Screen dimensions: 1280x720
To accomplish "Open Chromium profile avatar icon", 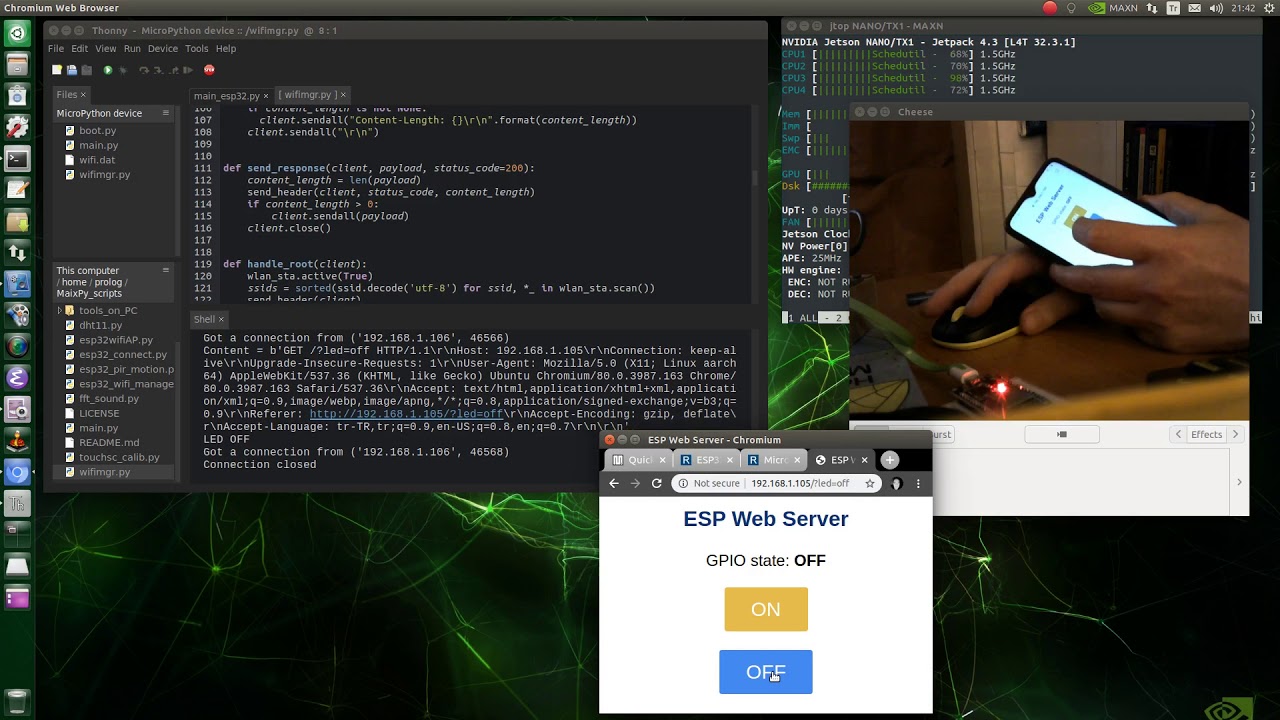I will (896, 483).
